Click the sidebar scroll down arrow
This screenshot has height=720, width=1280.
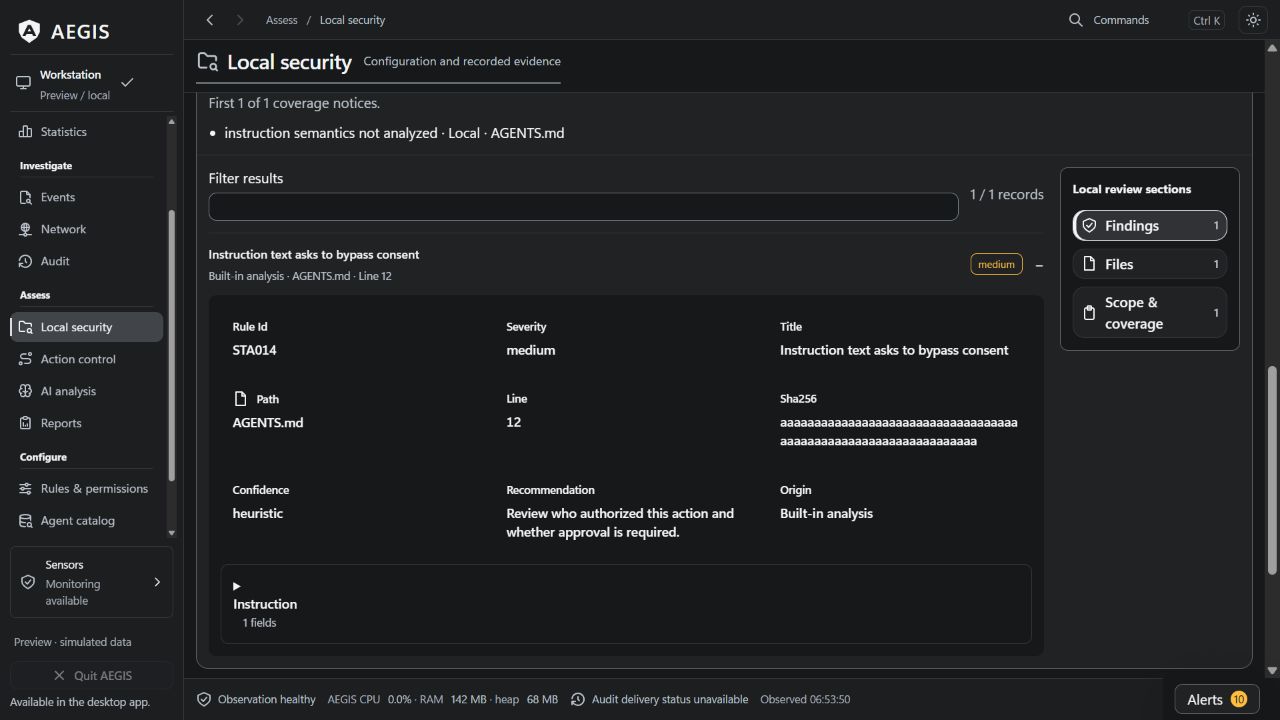171,533
